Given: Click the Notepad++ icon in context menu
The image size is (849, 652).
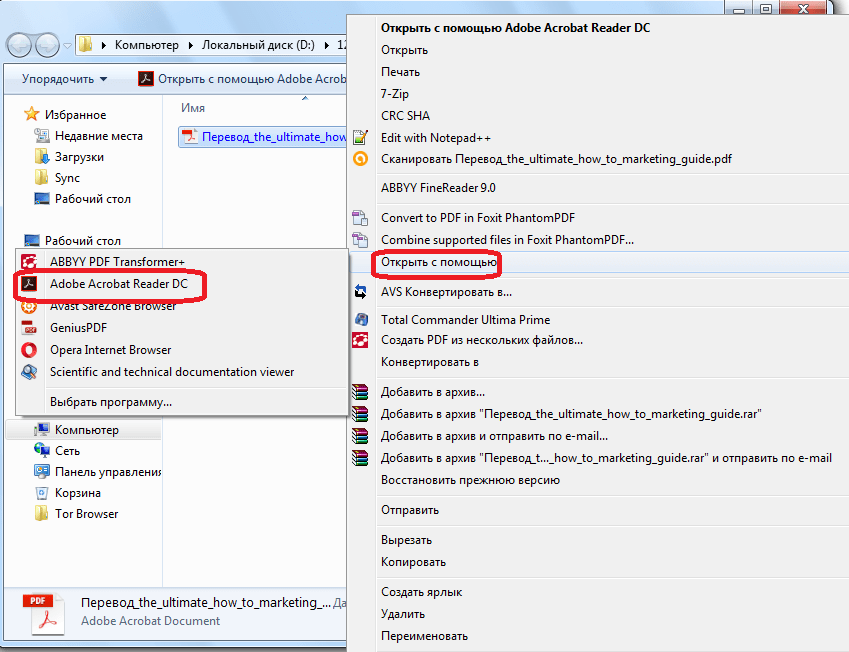Looking at the screenshot, I should click(361, 138).
